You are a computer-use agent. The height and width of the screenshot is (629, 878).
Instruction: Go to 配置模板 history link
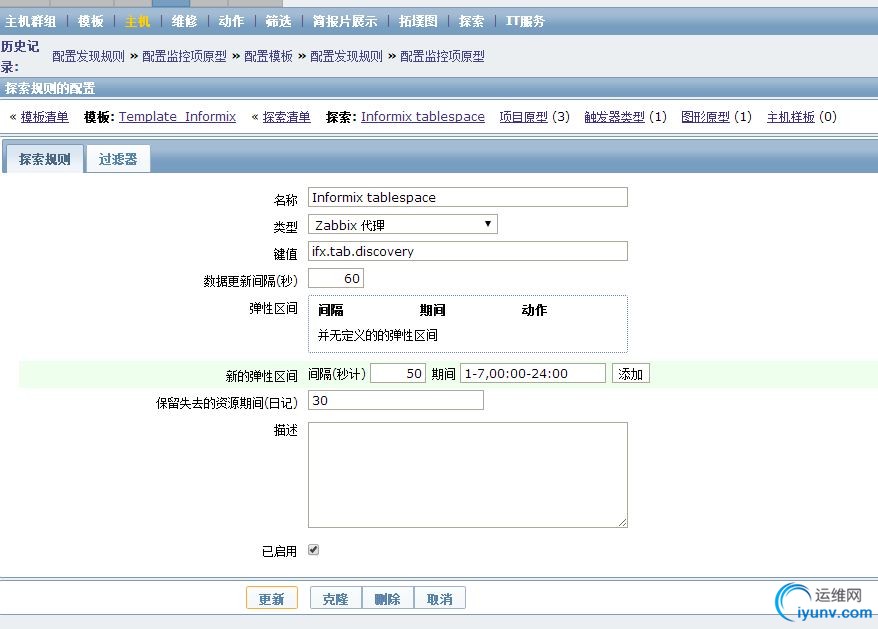click(268, 56)
